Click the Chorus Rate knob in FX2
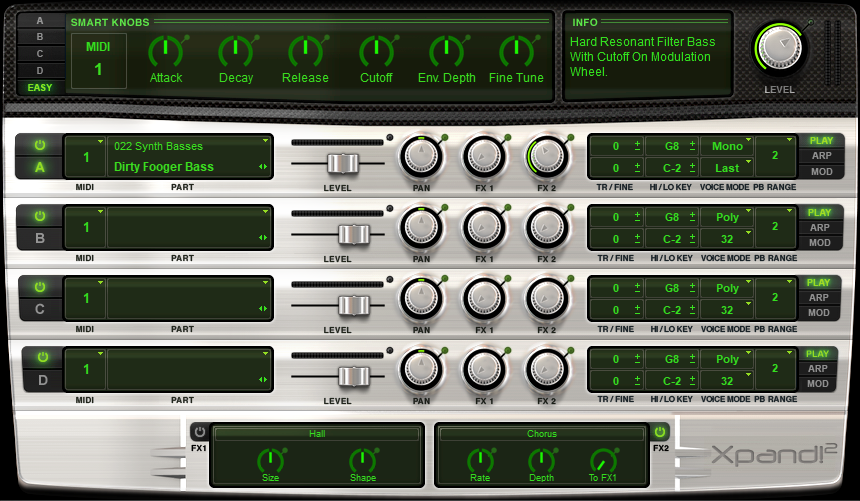This screenshot has height=501, width=860. point(480,461)
